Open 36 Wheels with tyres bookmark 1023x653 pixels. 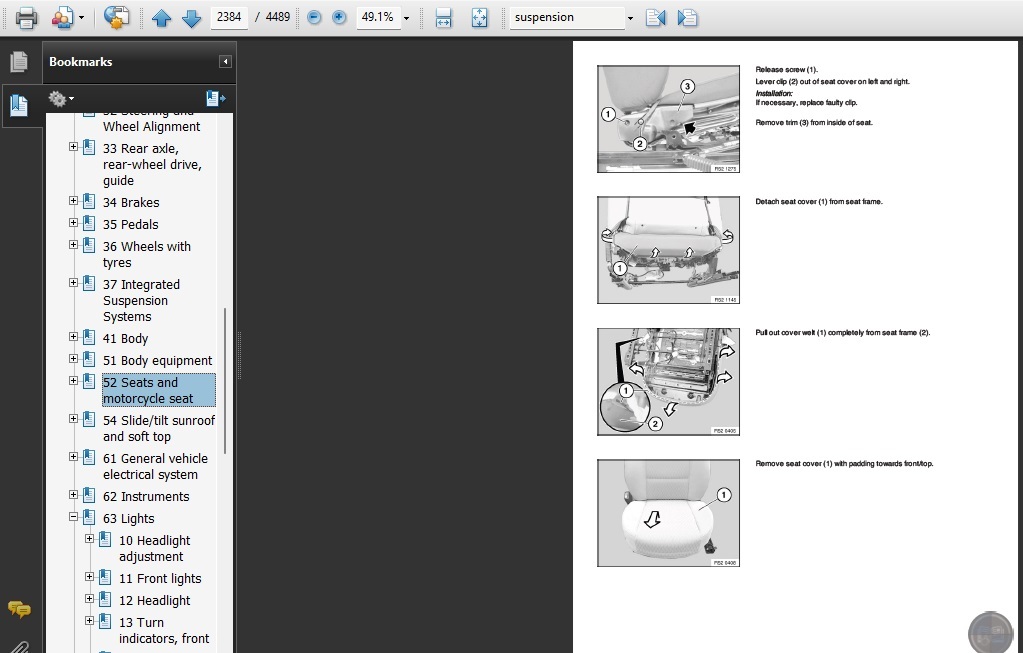(x=147, y=254)
